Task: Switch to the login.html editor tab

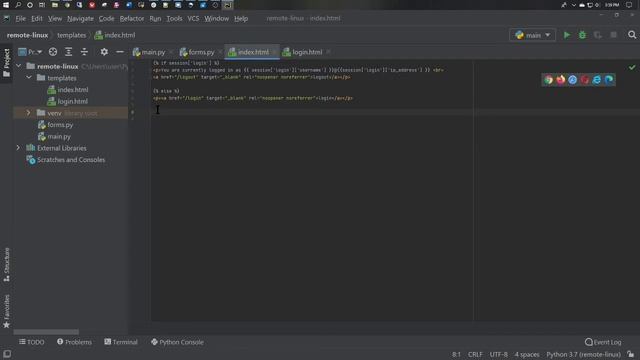Action: pyautogui.click(x=302, y=52)
